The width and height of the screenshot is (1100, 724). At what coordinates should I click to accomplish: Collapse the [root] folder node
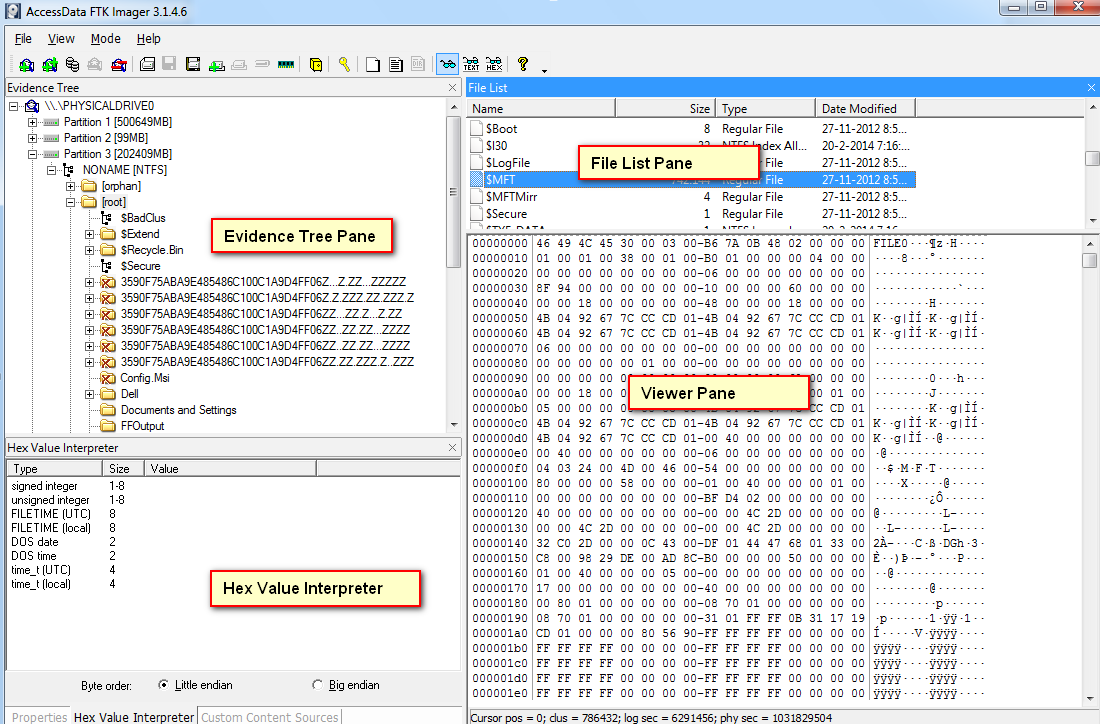pyautogui.click(x=70, y=202)
